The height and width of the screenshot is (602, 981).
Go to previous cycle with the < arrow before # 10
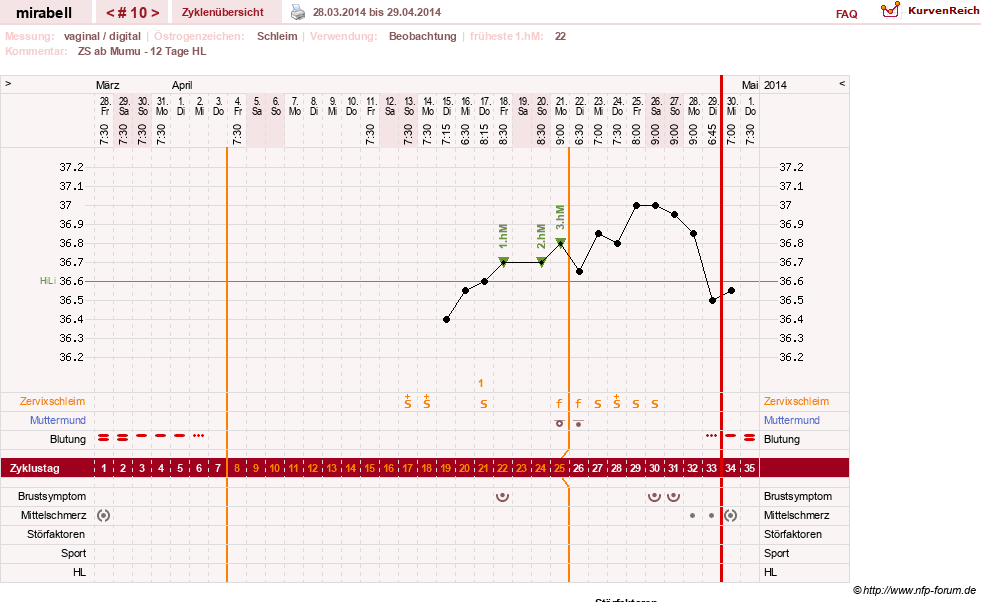[x=110, y=13]
